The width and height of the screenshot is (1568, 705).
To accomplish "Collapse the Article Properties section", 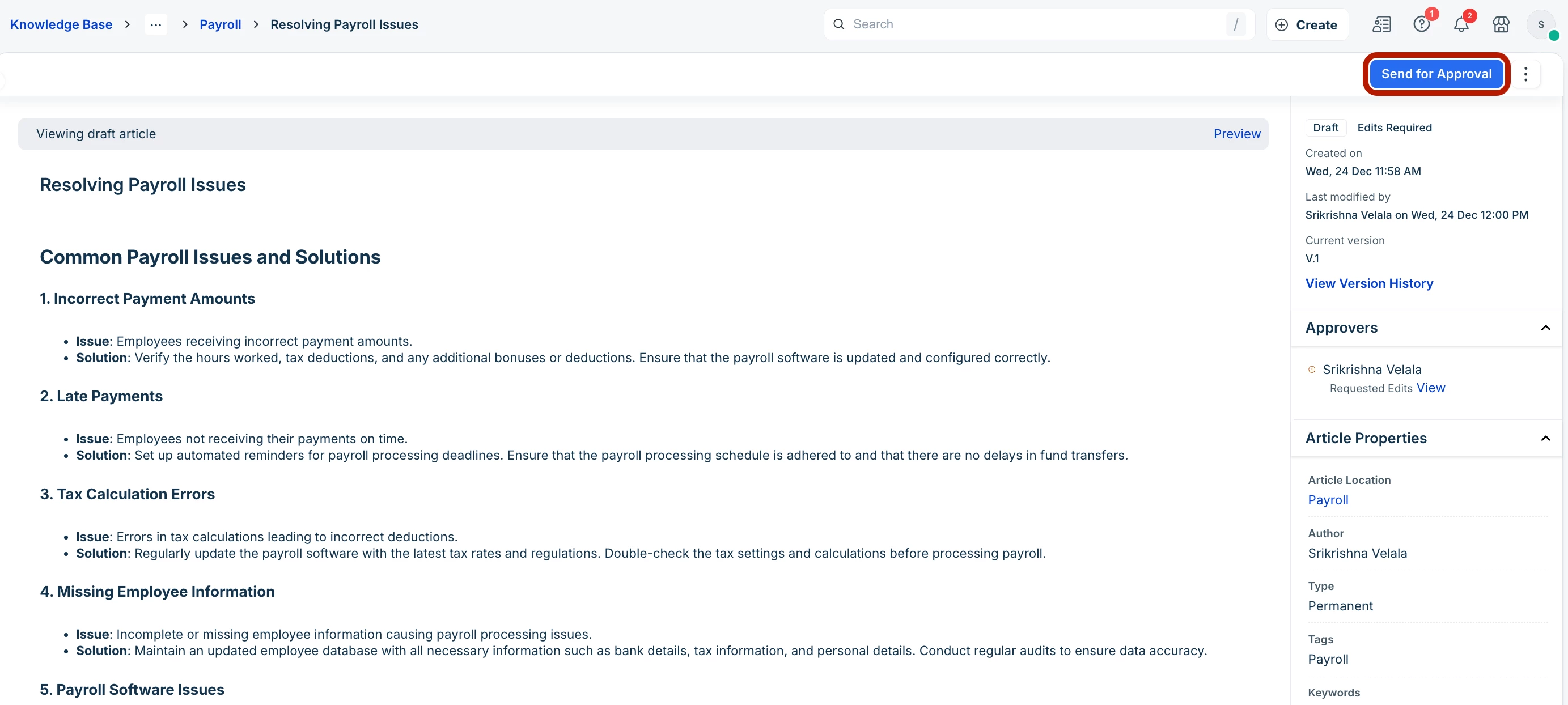I will 1545,438.
